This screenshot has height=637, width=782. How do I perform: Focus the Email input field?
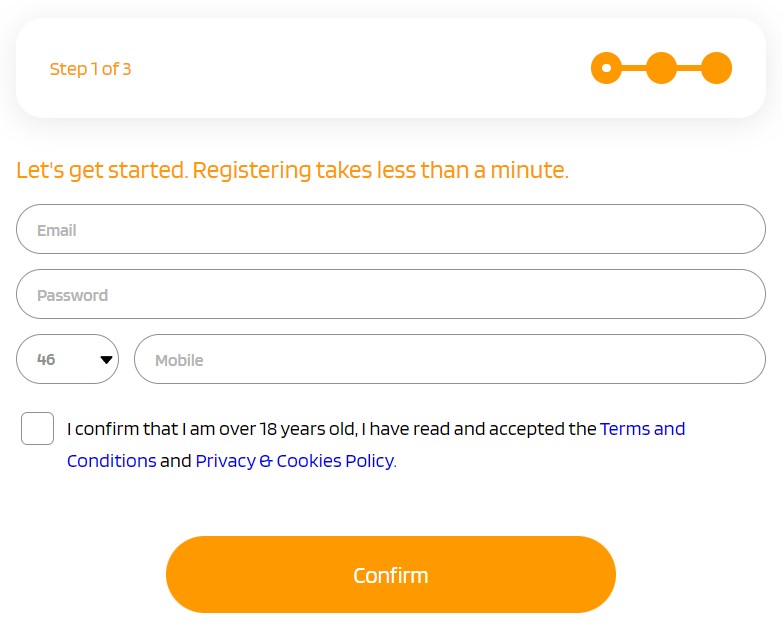391,229
